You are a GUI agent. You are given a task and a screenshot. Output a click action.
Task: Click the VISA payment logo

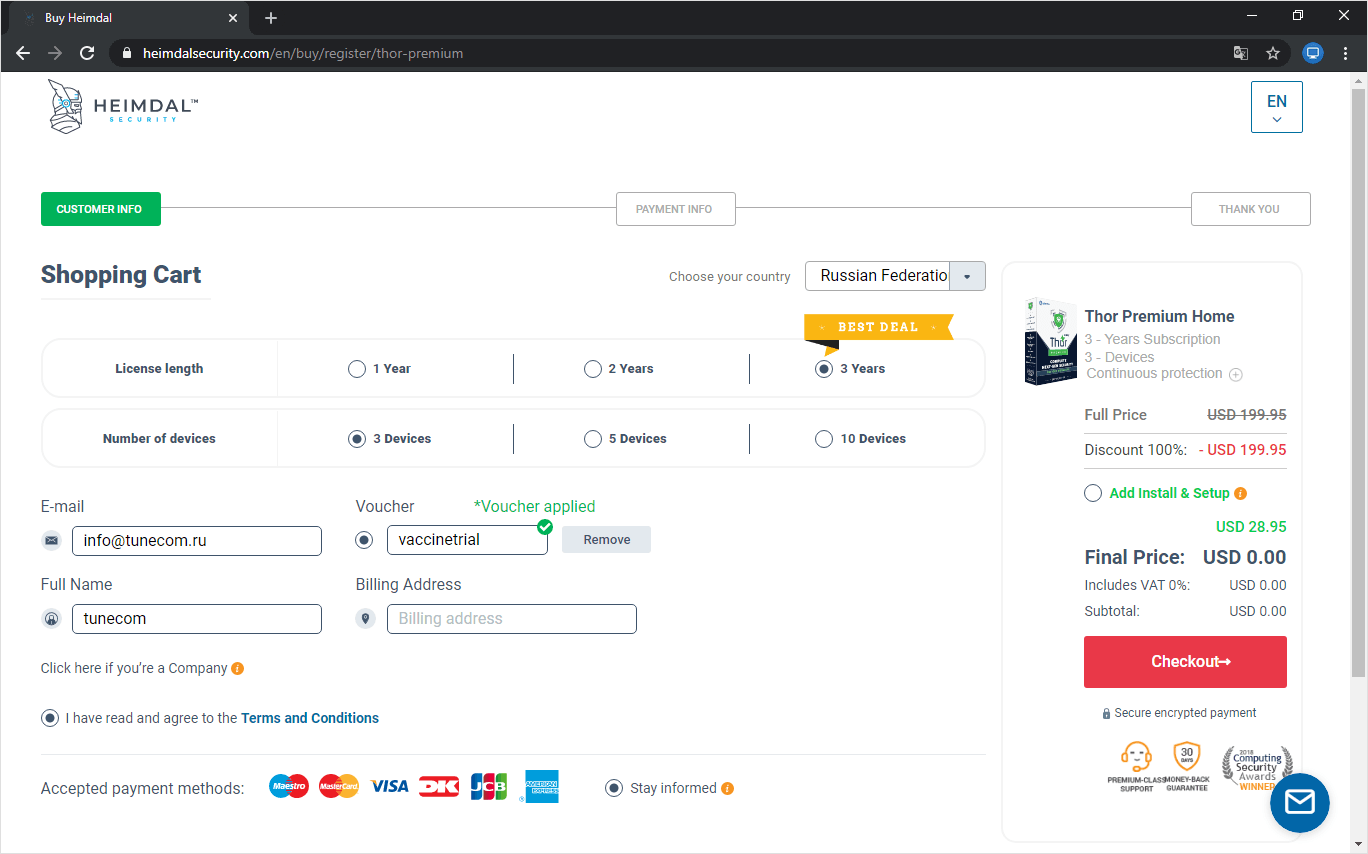point(390,787)
